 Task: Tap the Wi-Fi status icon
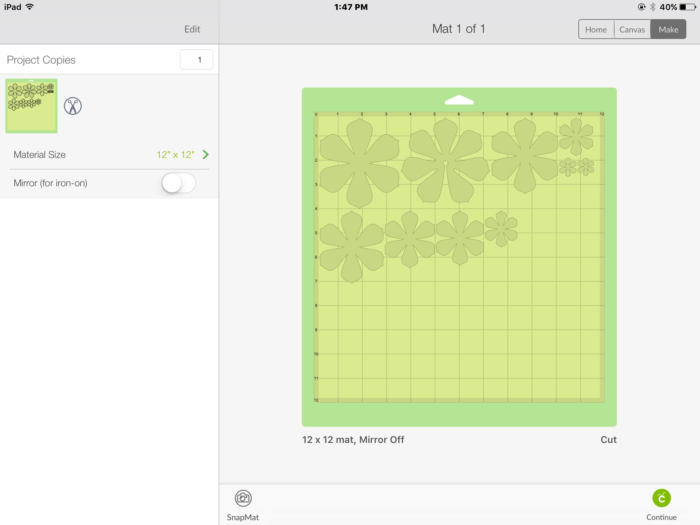30,7
